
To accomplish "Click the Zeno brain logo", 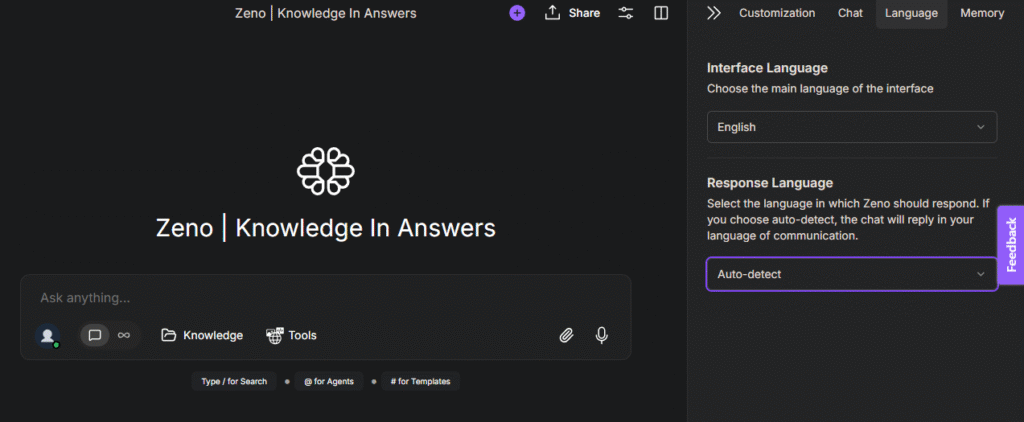I will (x=326, y=171).
